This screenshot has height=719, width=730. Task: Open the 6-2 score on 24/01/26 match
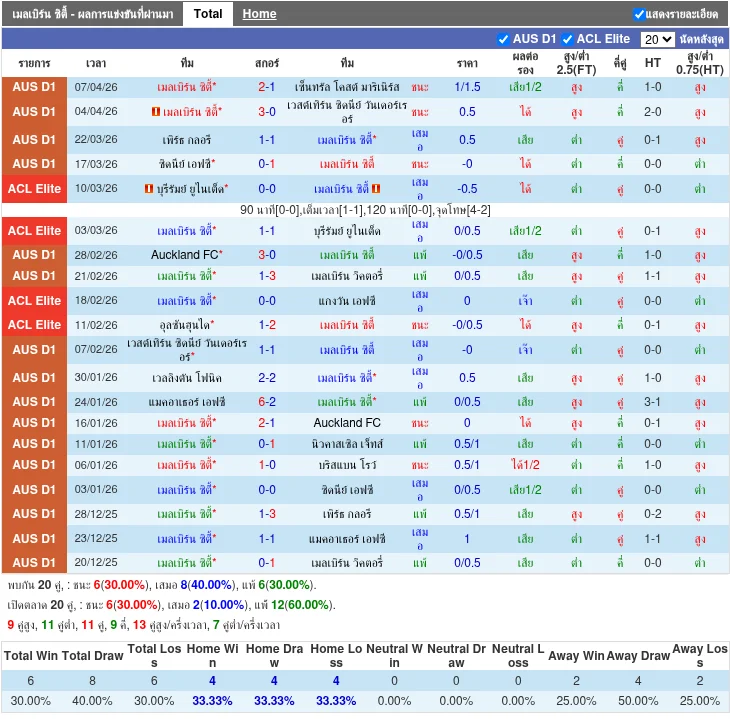click(267, 401)
